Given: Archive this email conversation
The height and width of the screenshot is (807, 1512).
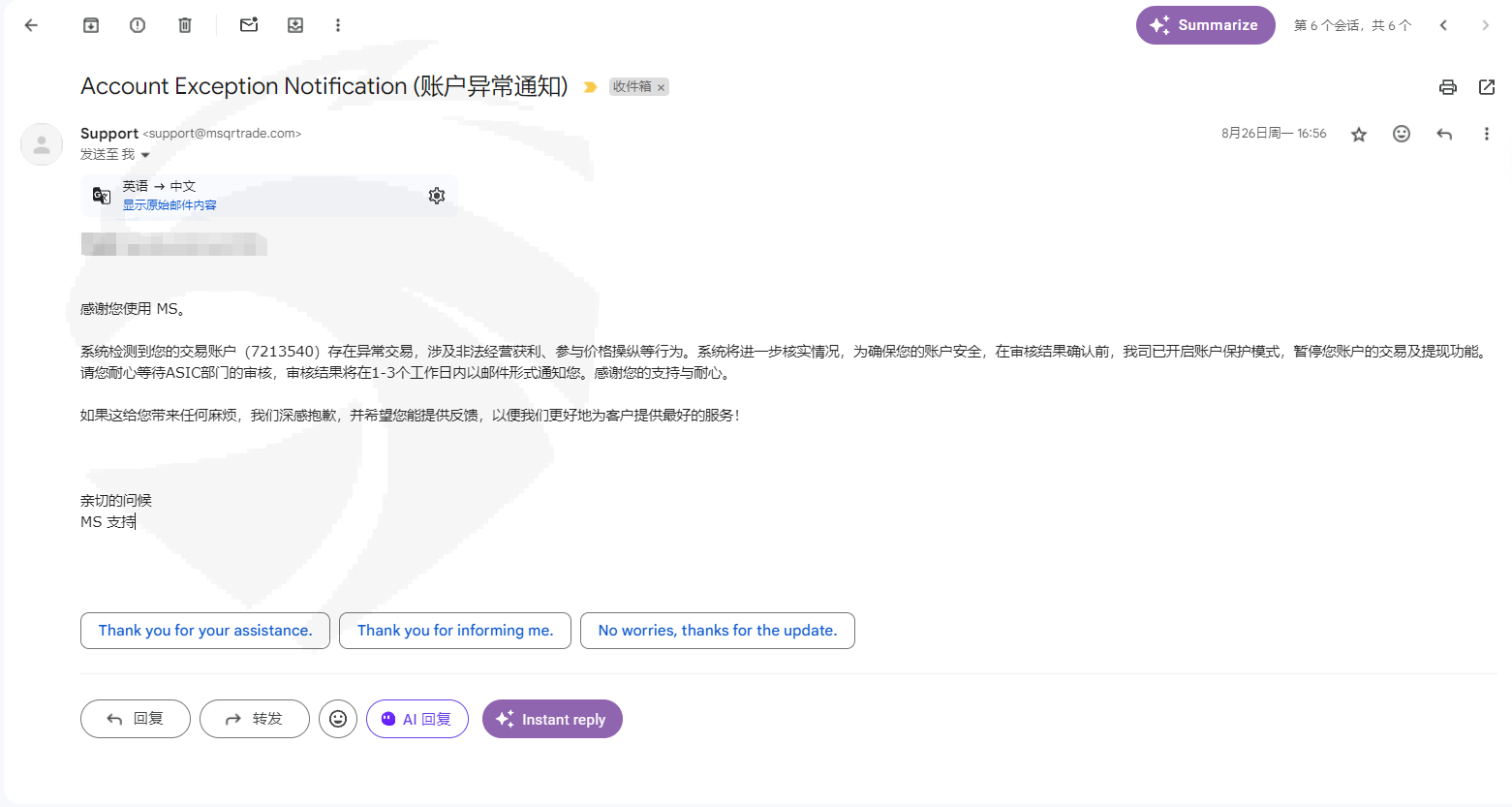Looking at the screenshot, I should (x=91, y=25).
